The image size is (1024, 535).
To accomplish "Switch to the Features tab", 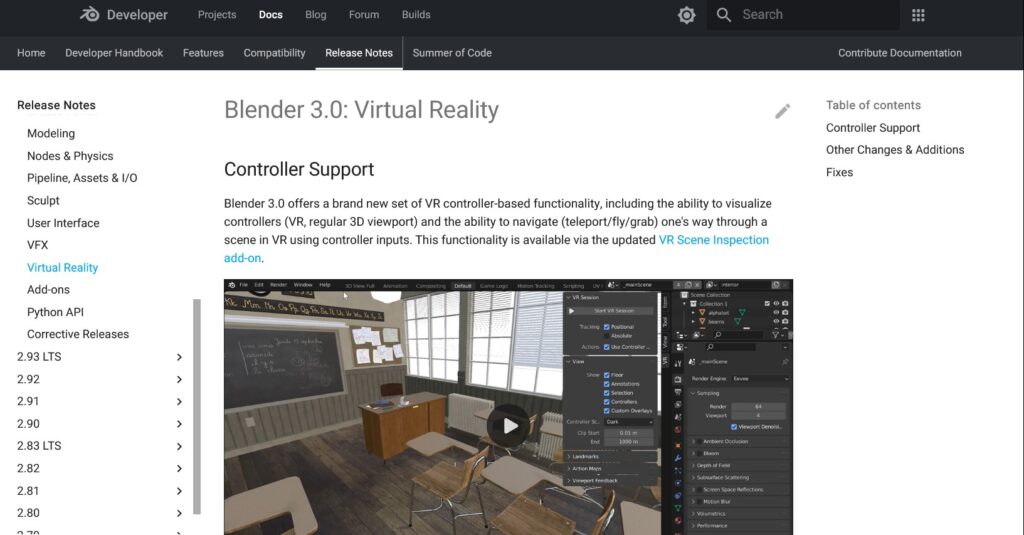I will [x=203, y=53].
